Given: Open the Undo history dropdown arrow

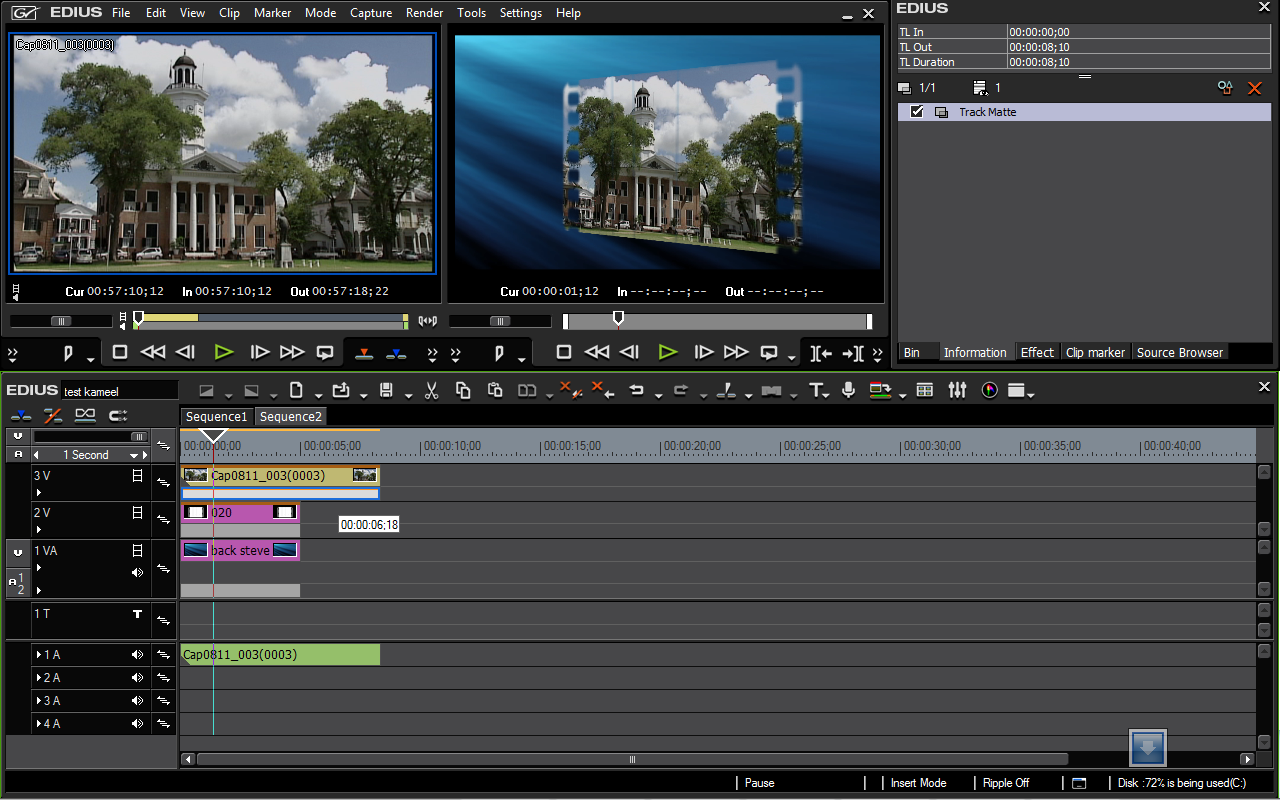Looking at the screenshot, I should 657,394.
